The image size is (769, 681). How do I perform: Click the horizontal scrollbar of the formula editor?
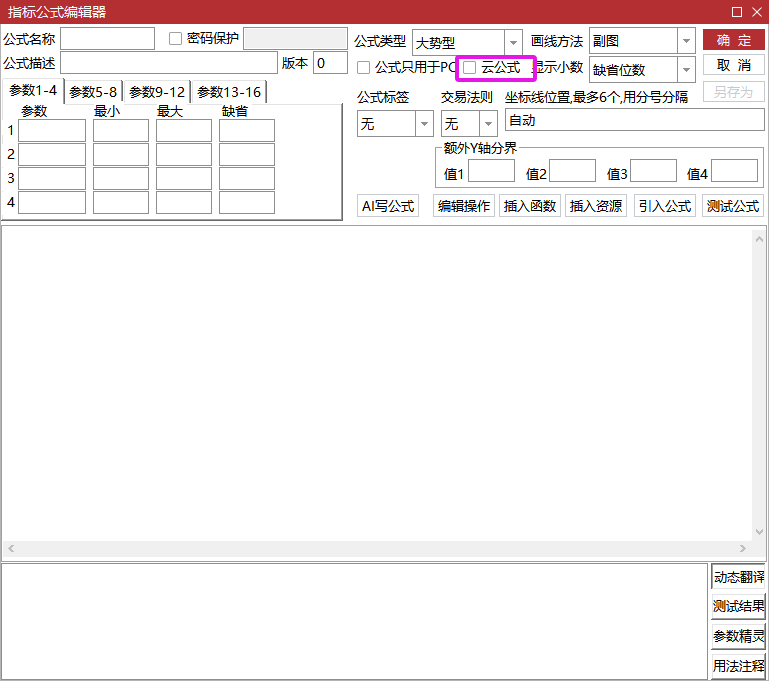[x=377, y=549]
